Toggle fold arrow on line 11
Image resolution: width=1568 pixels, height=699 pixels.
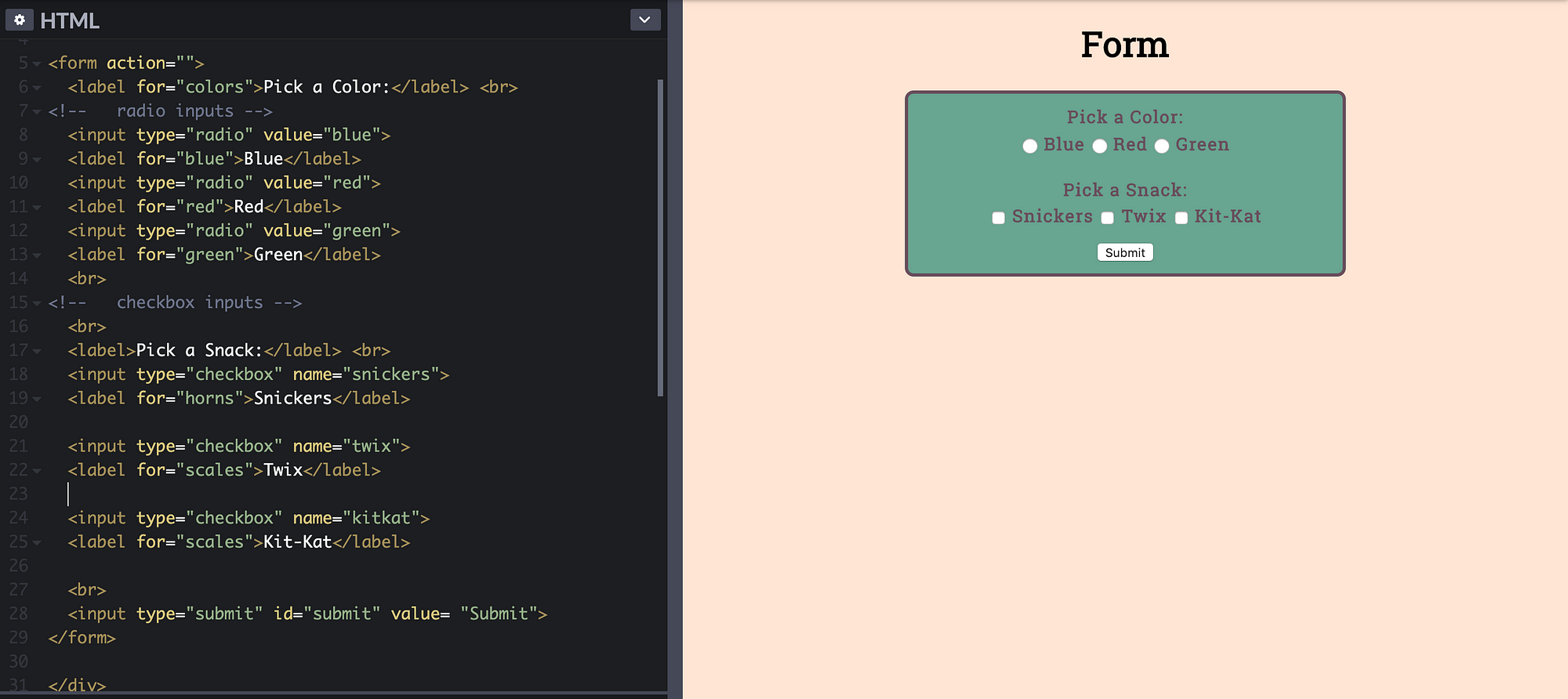pos(37,208)
